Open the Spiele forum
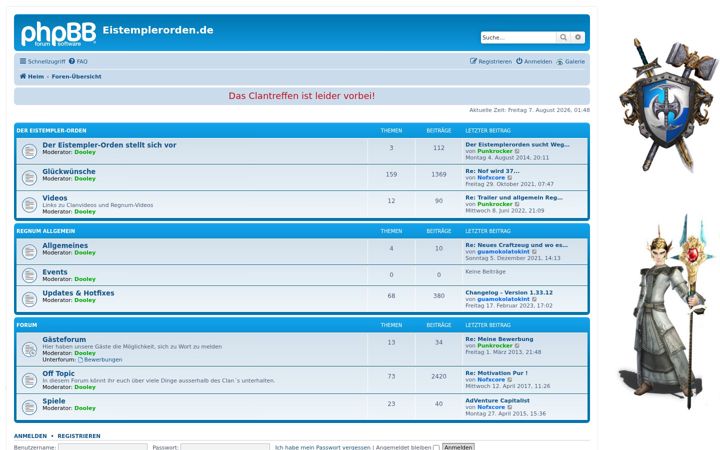The image size is (720, 450). [x=54, y=401]
